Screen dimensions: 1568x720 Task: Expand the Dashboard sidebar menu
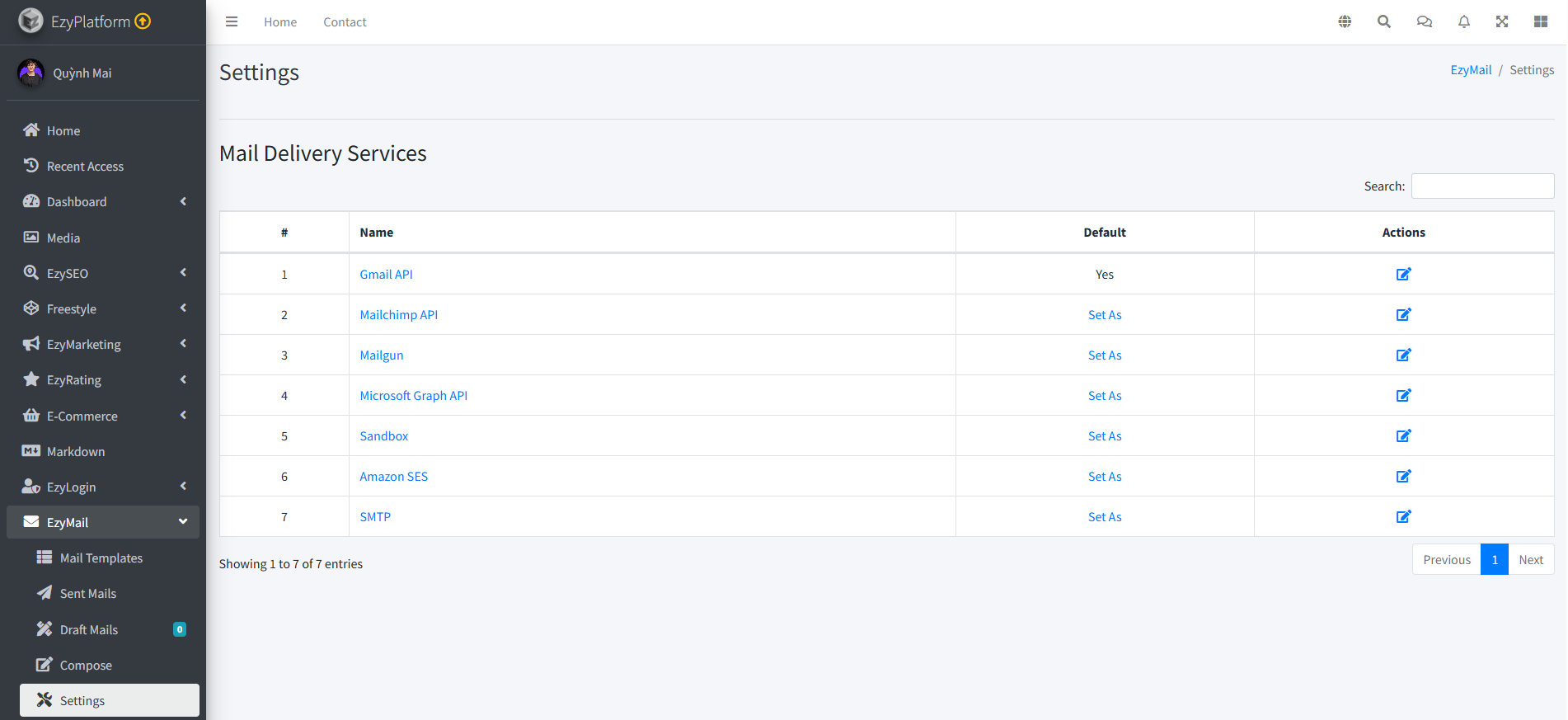103,201
